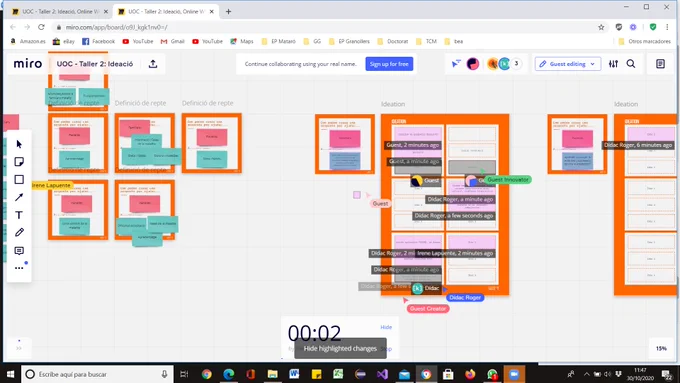
Task: Open Firefox from taskbar
Action: (x=470, y=374)
